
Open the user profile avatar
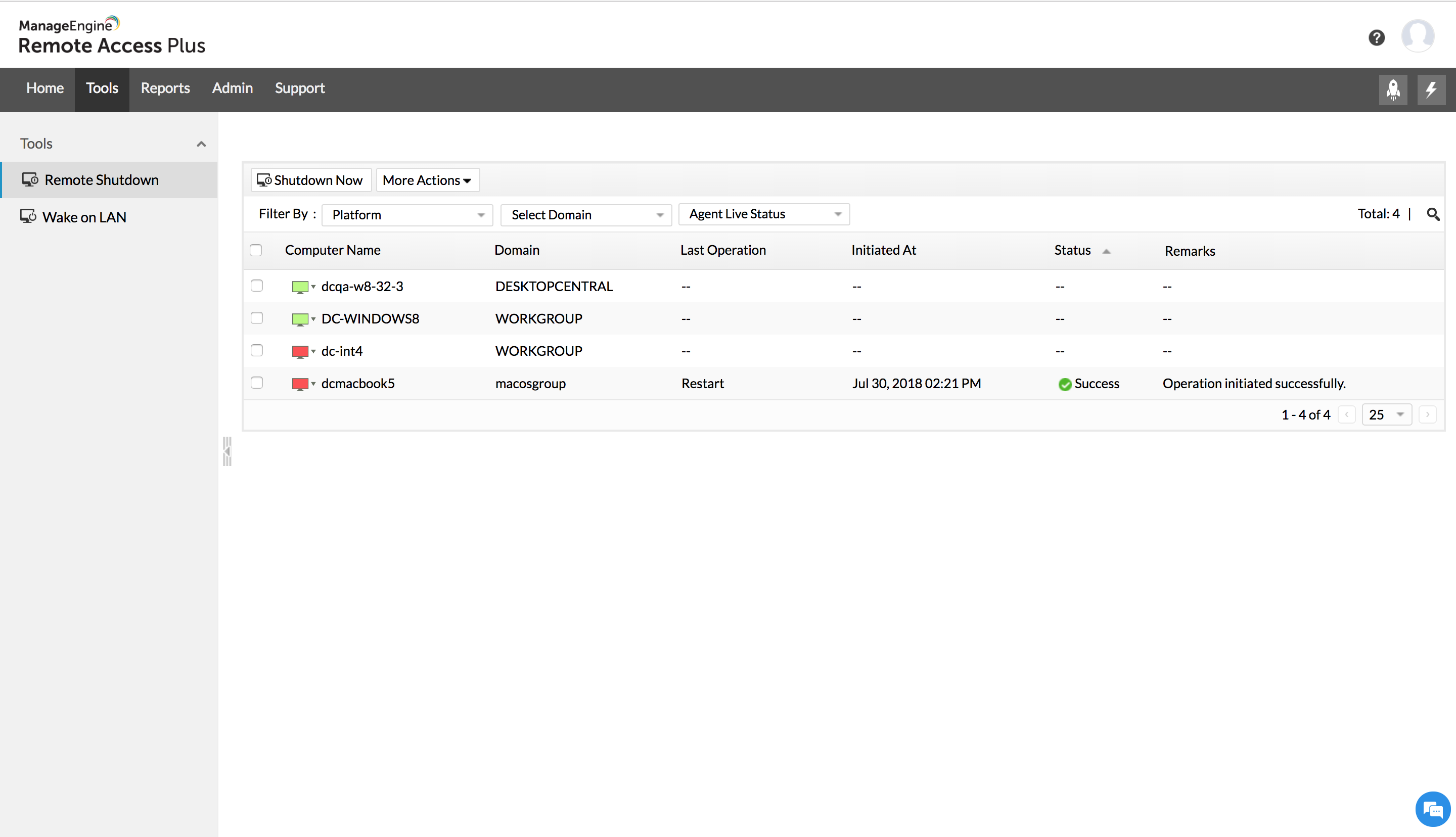(x=1418, y=36)
